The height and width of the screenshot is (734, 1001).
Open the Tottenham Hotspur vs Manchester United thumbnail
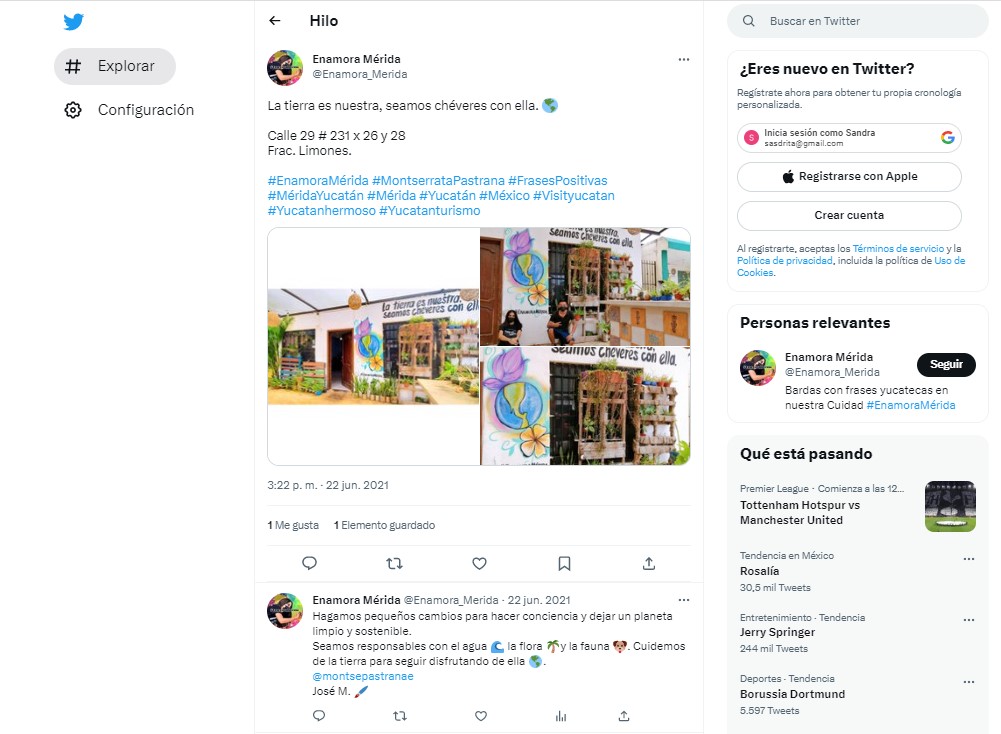[950, 506]
